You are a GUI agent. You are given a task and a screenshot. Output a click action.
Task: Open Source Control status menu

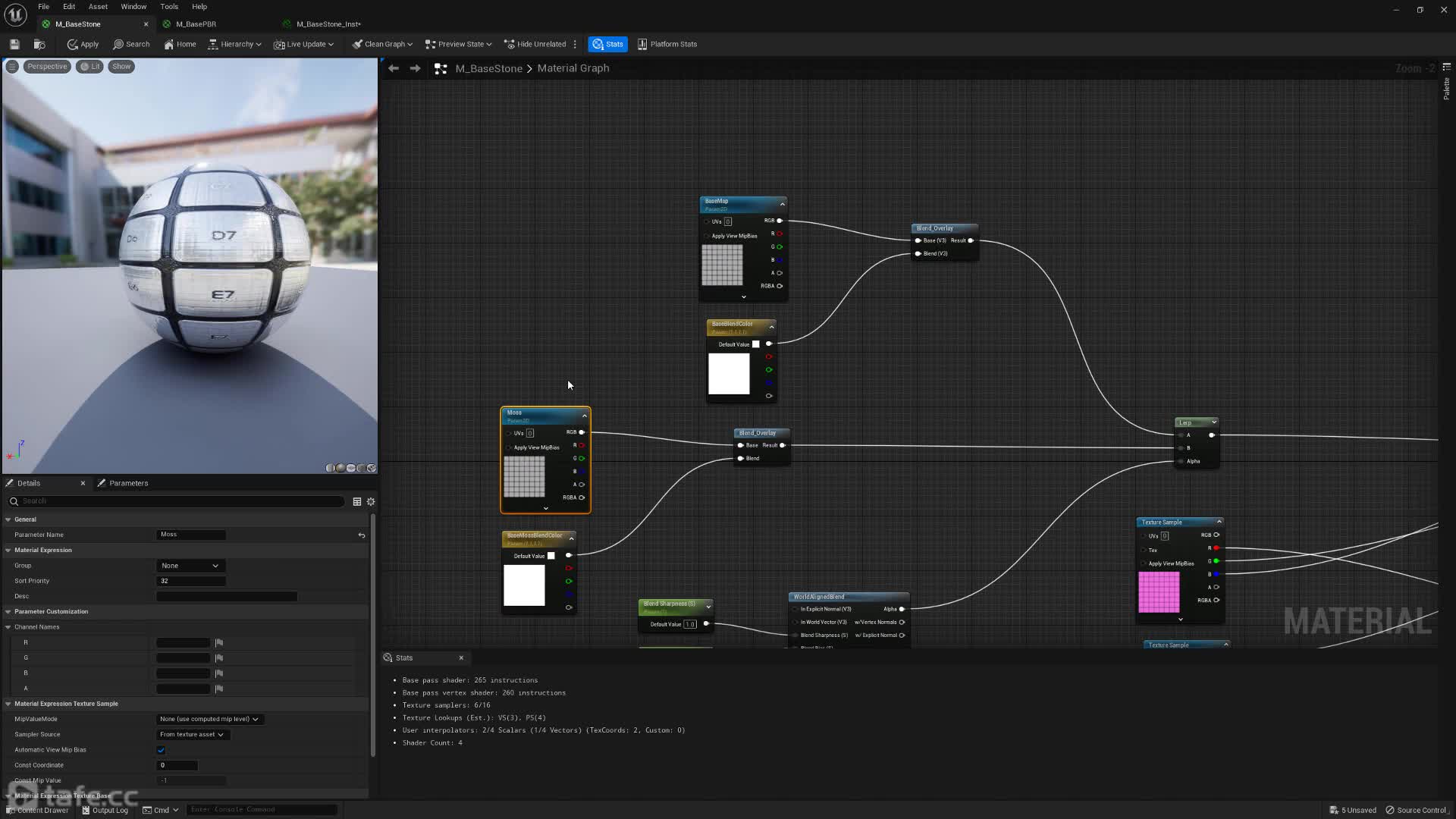(1417, 810)
